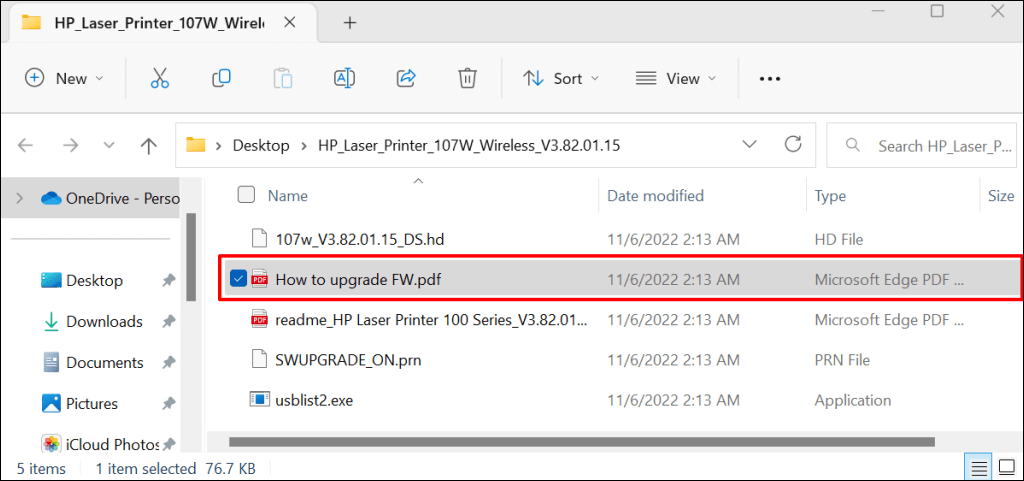Click the Search HP_Laser_P... field

(922, 146)
